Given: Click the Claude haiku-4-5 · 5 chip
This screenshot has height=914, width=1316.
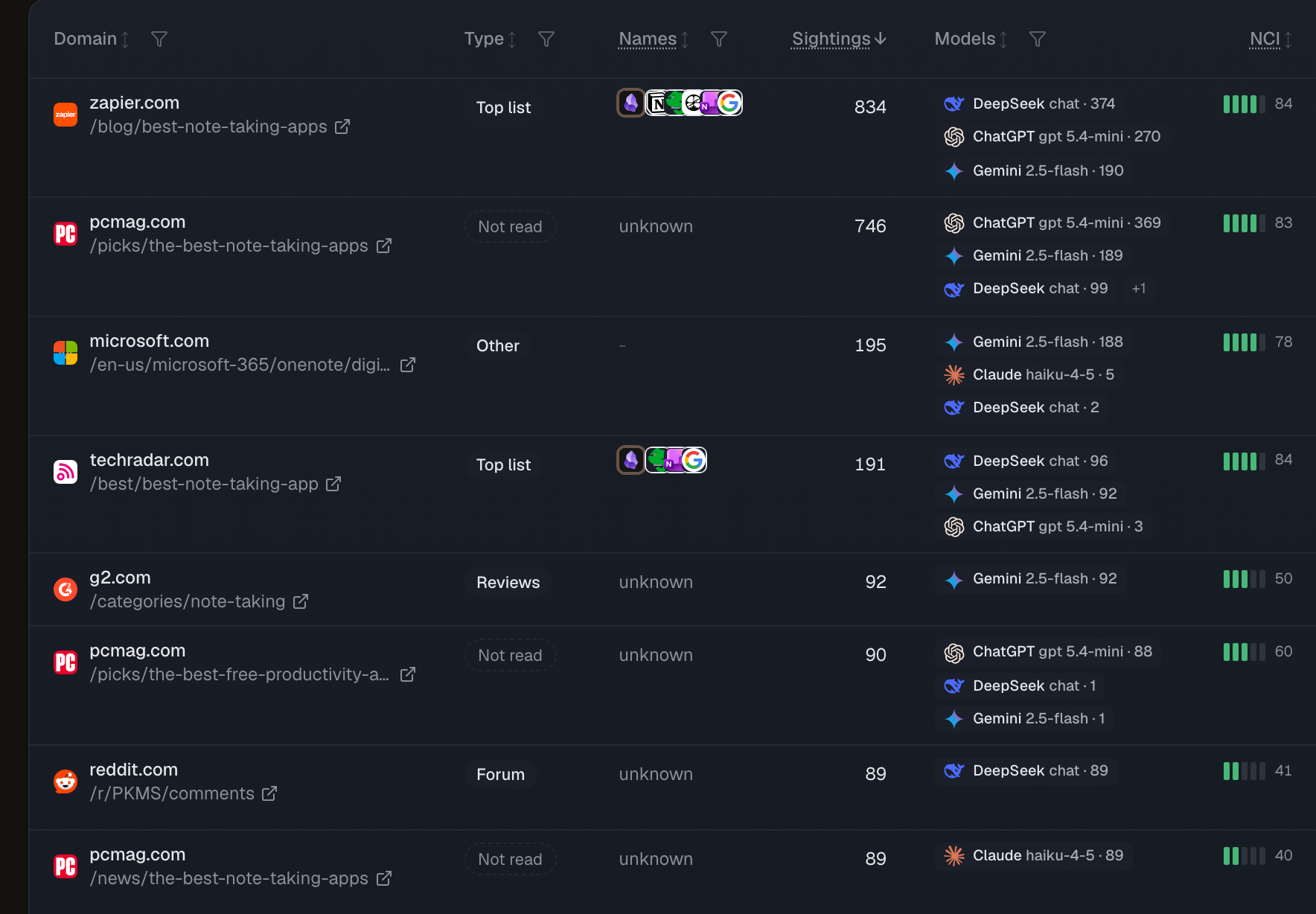Looking at the screenshot, I should tap(1029, 375).
